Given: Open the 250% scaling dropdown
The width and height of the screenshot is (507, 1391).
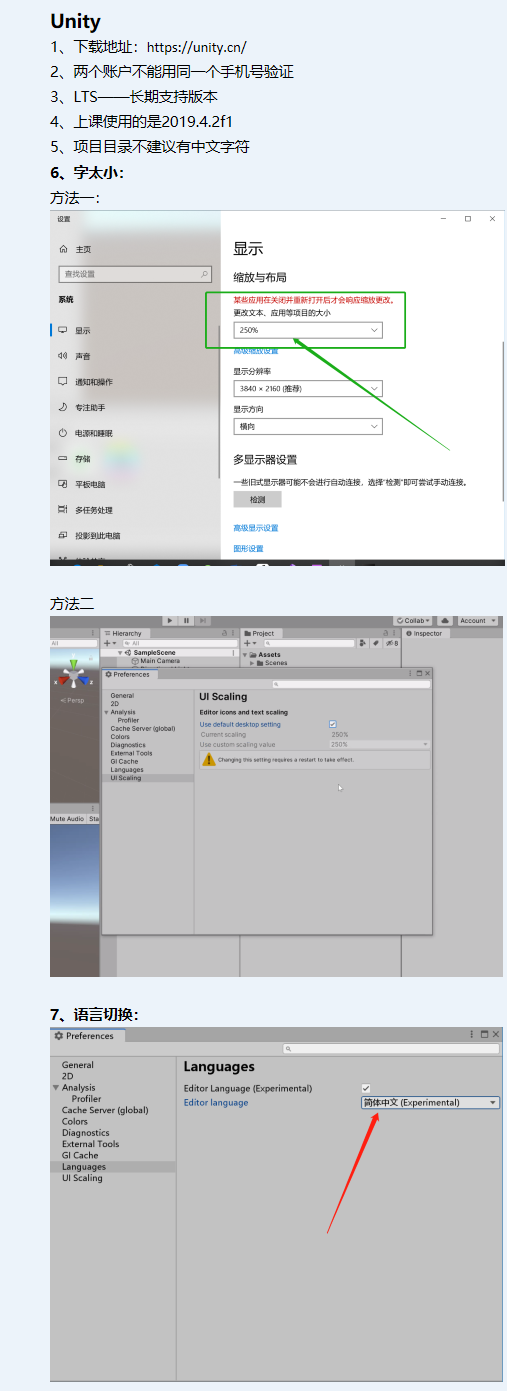Looking at the screenshot, I should (308, 329).
